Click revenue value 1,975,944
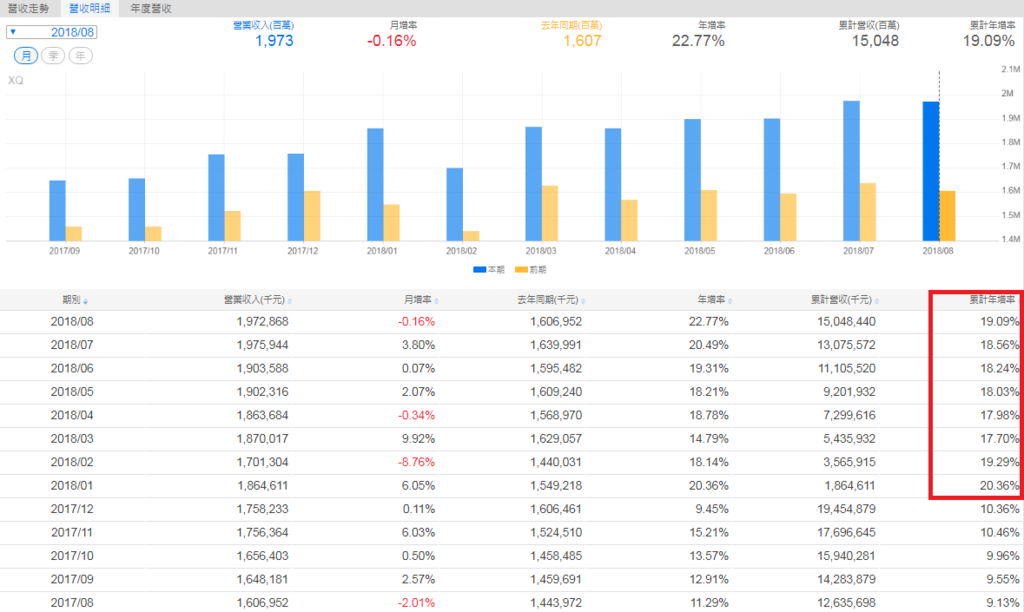The width and height of the screenshot is (1024, 612). [263, 345]
